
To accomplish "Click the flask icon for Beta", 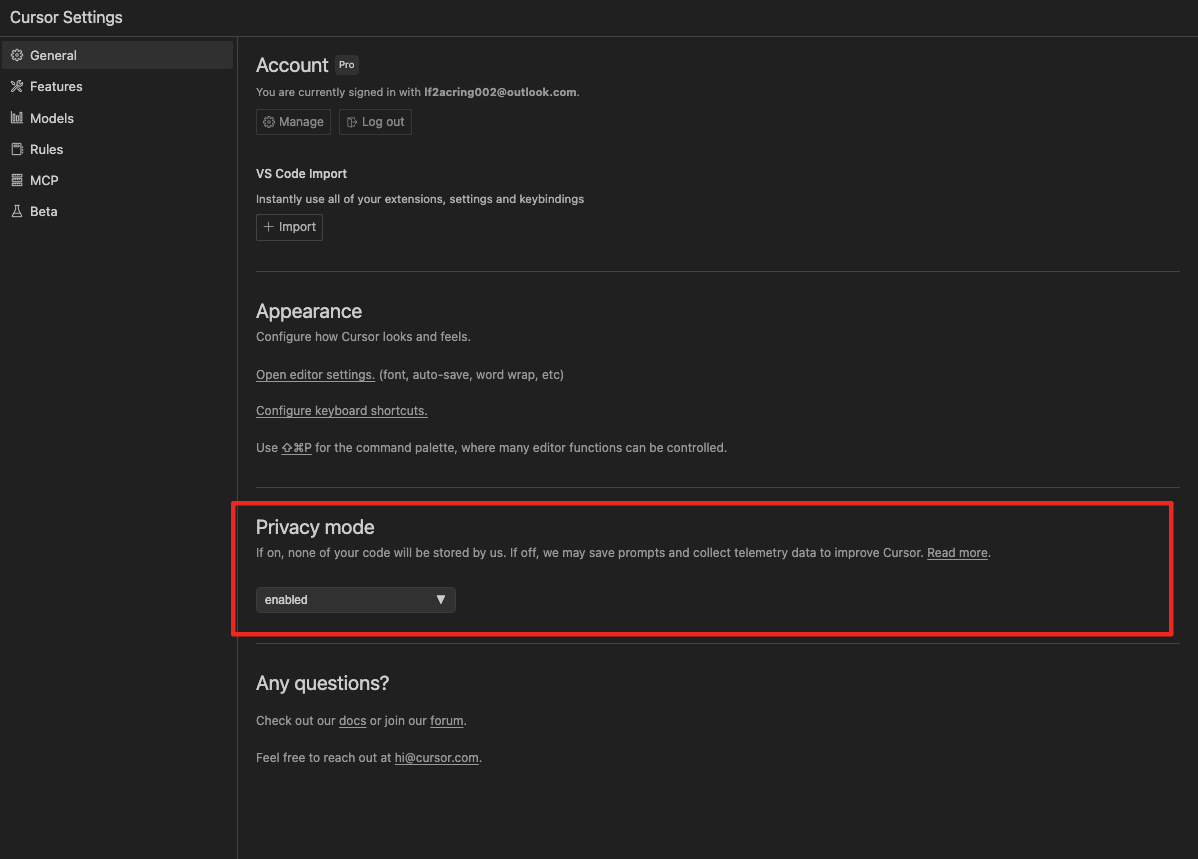I will [x=17, y=212].
